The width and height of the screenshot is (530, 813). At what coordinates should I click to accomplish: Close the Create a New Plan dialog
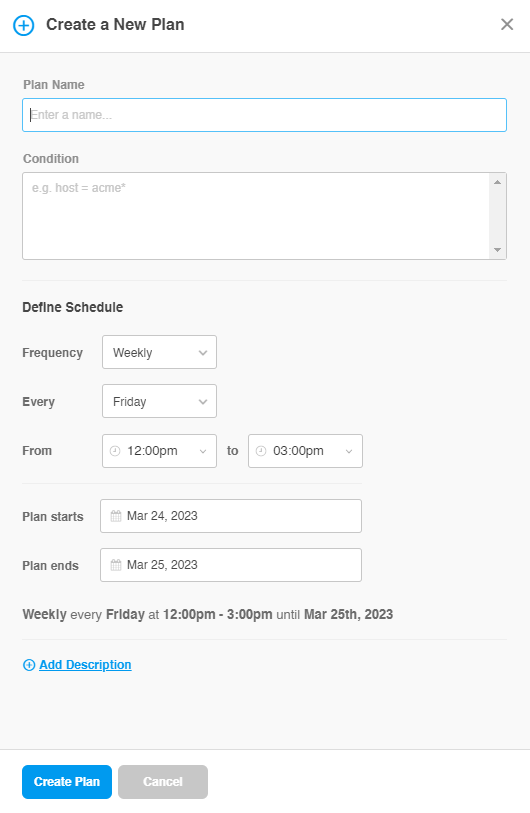click(507, 24)
